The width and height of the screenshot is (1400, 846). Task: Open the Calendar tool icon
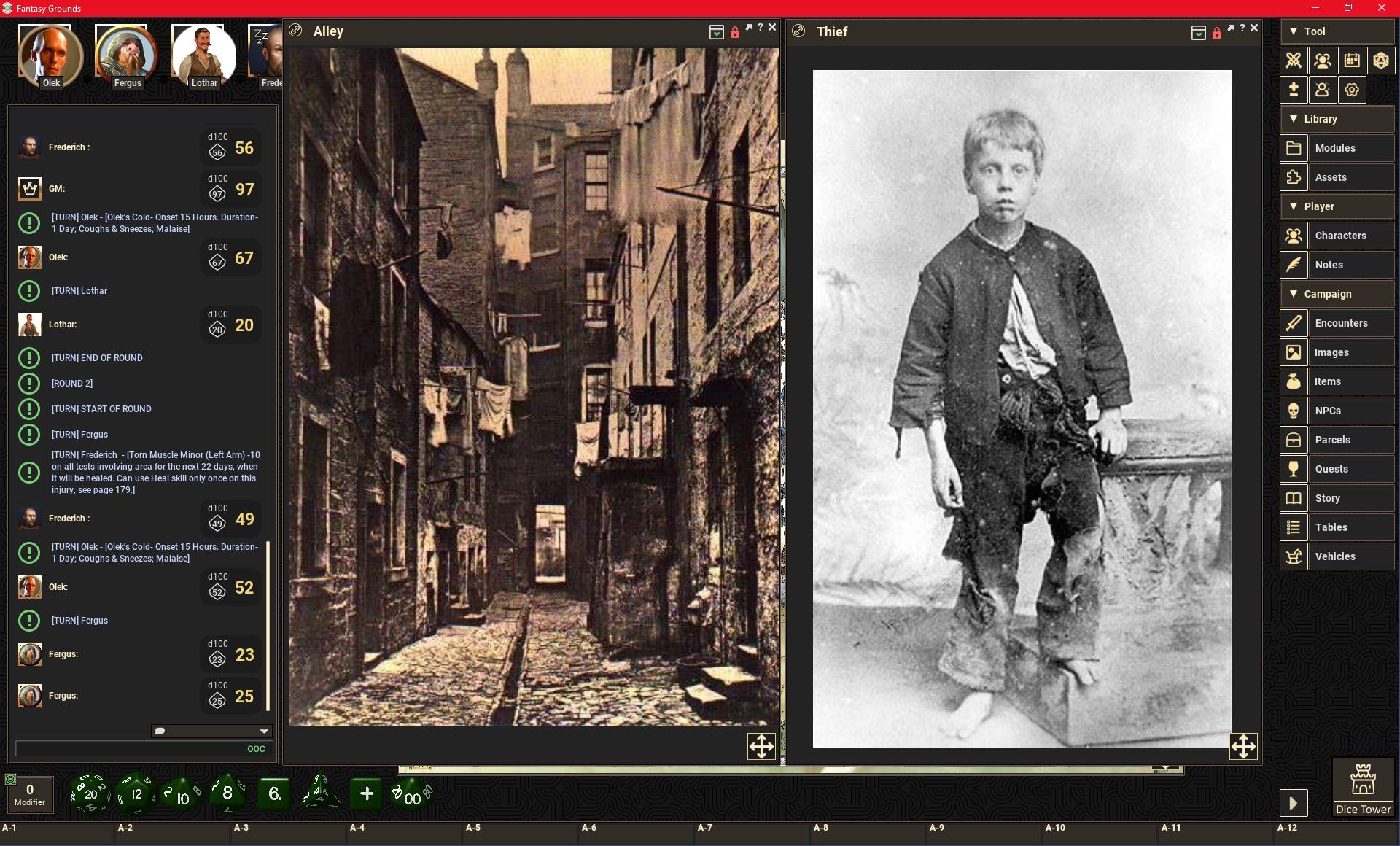coord(1352,61)
